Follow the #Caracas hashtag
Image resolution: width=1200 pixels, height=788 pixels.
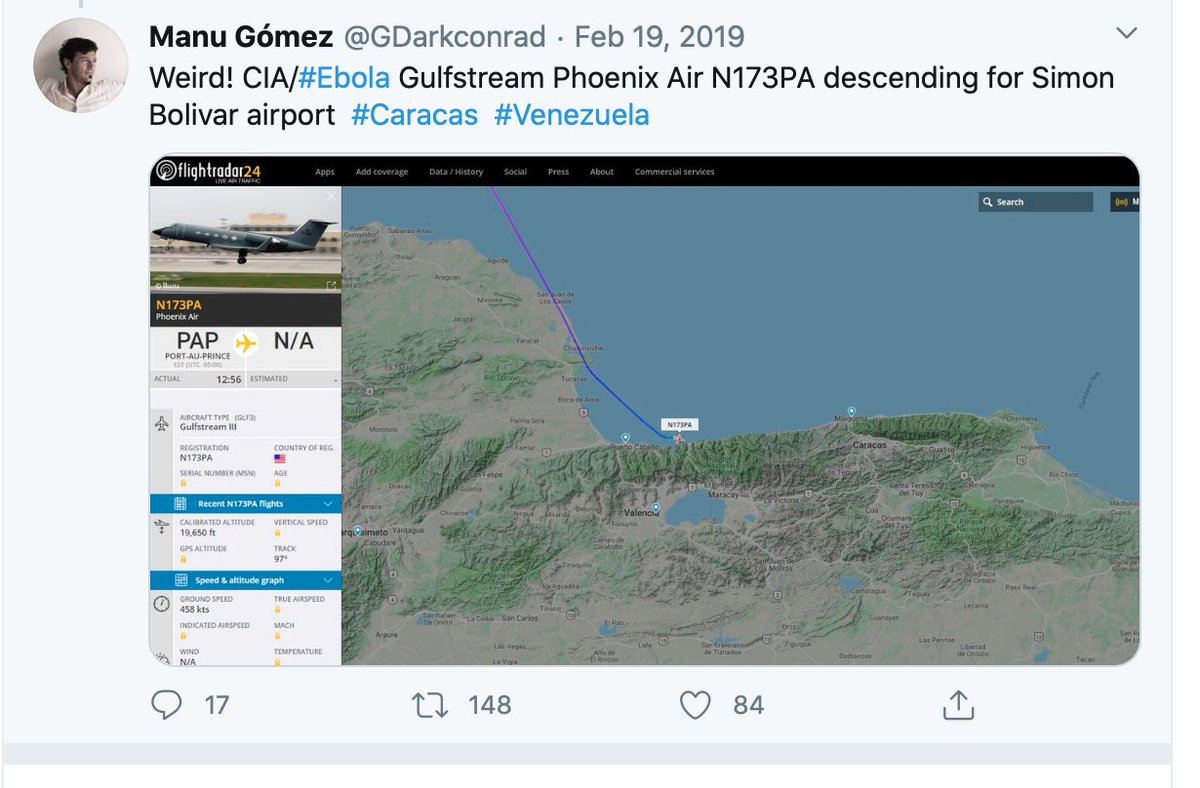point(415,115)
